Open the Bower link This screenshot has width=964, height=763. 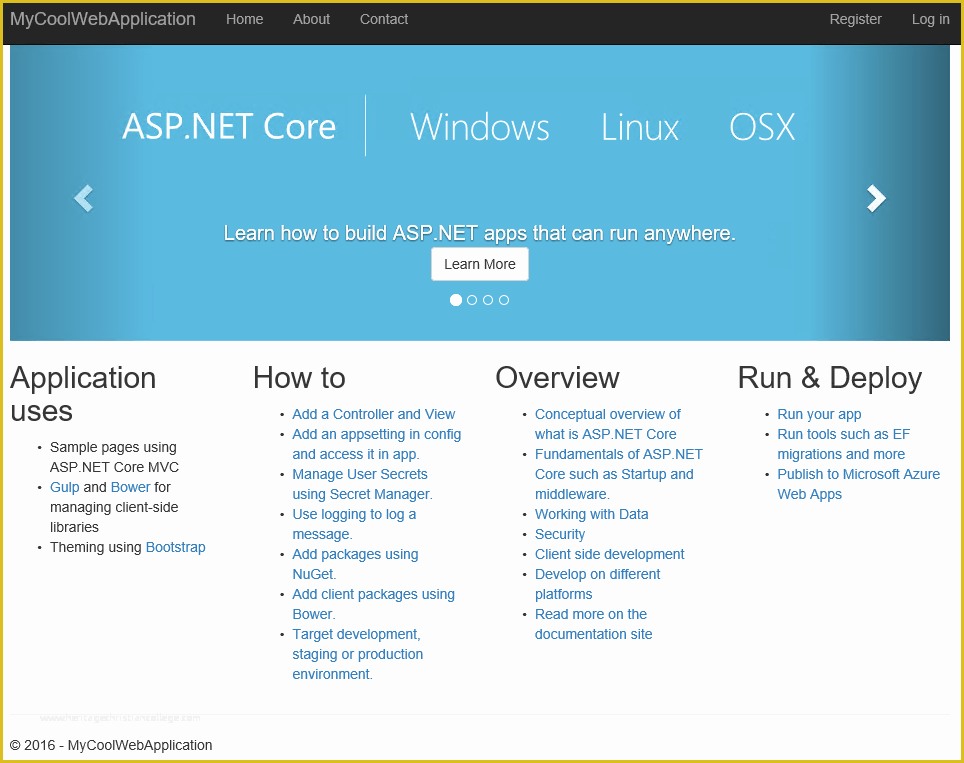[130, 488]
